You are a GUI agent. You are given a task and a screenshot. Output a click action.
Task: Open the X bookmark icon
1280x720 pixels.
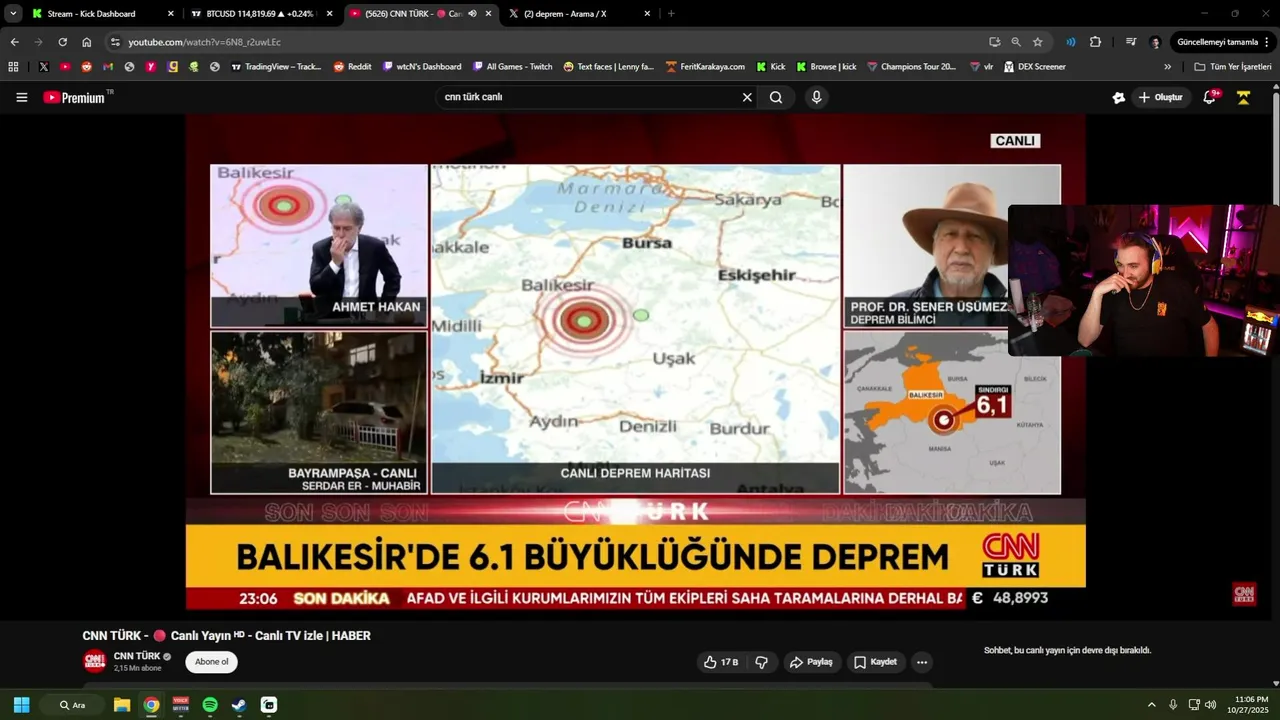click(43, 67)
